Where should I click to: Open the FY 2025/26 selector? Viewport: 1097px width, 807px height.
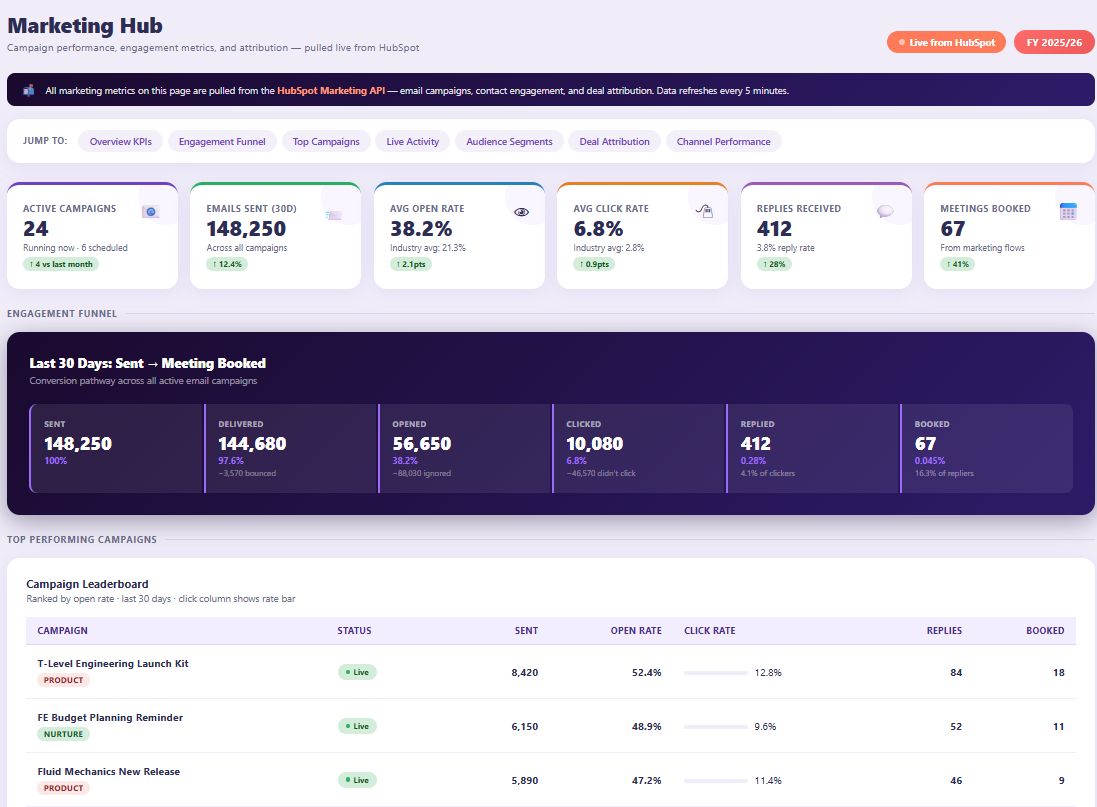coord(1053,43)
